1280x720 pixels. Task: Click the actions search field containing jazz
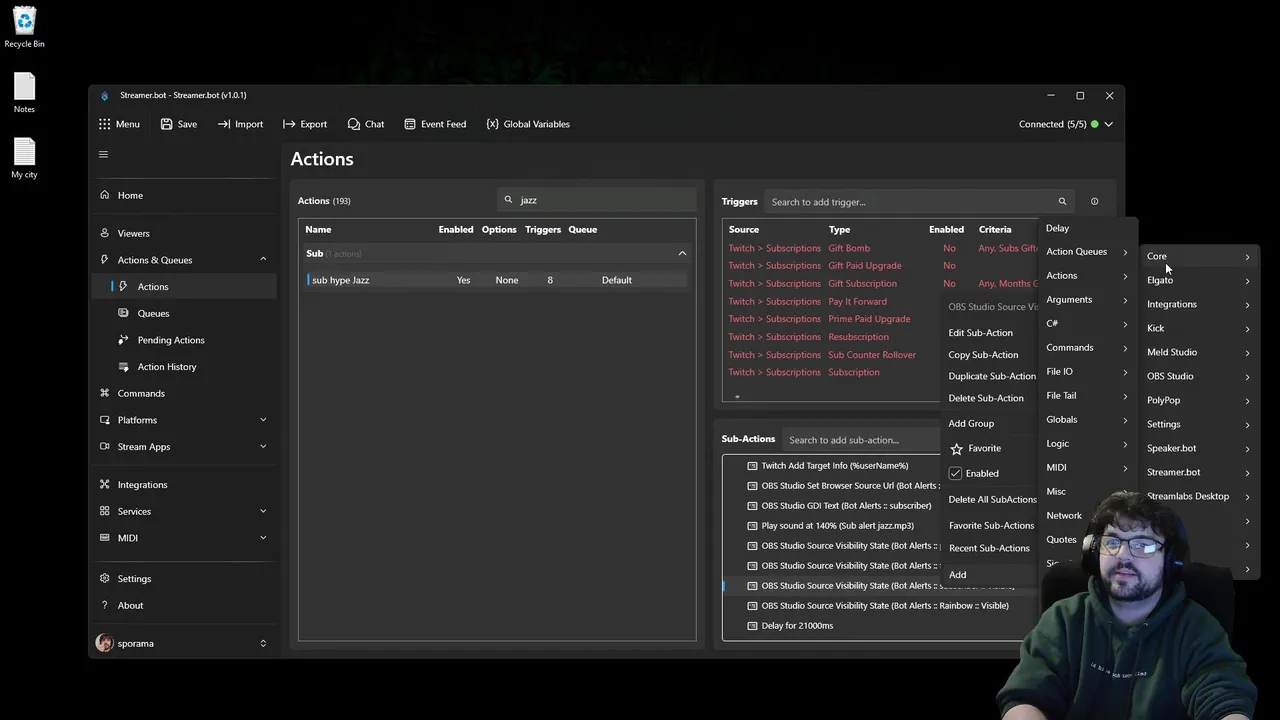coord(596,200)
